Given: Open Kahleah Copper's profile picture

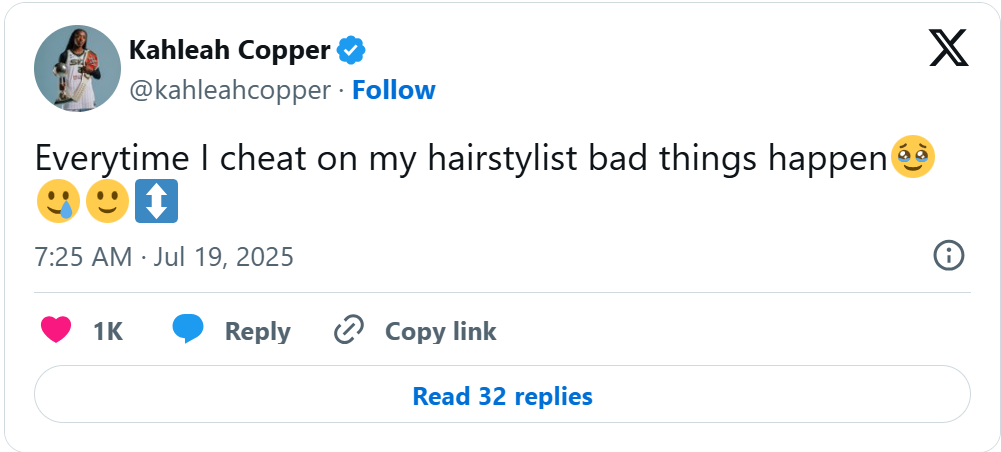Looking at the screenshot, I should coord(77,68).
